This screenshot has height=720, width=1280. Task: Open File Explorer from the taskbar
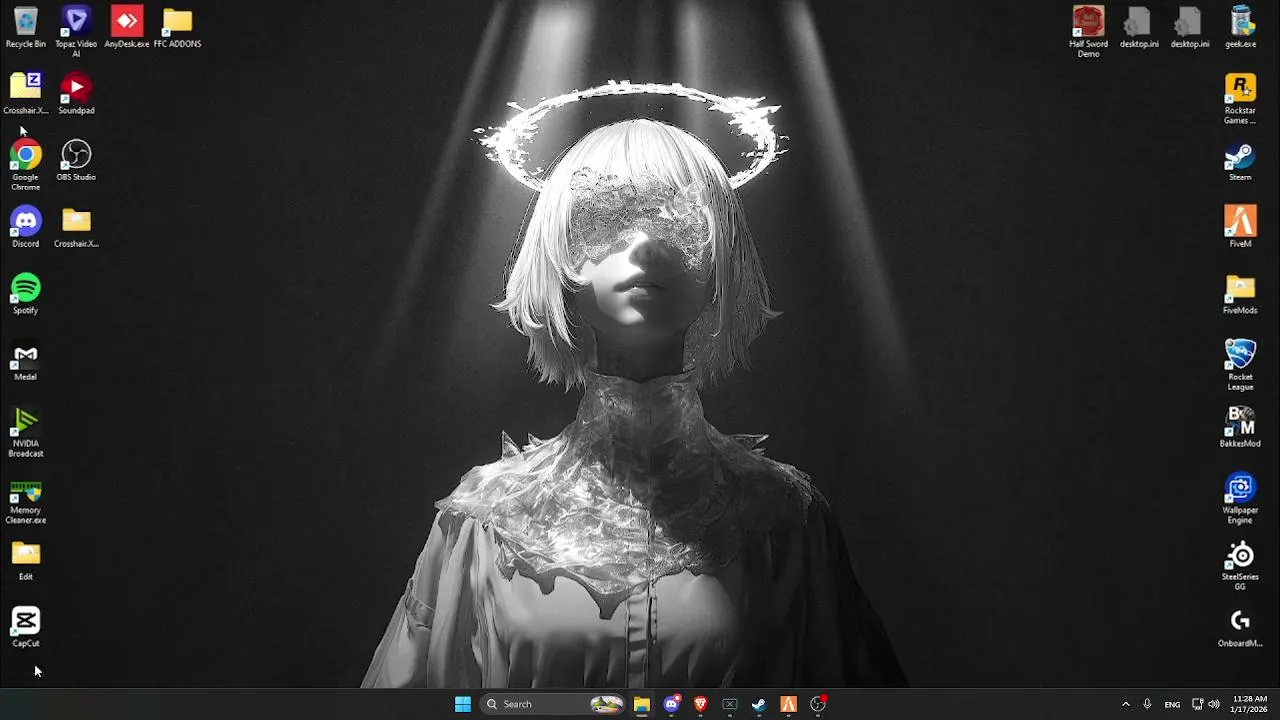click(642, 704)
